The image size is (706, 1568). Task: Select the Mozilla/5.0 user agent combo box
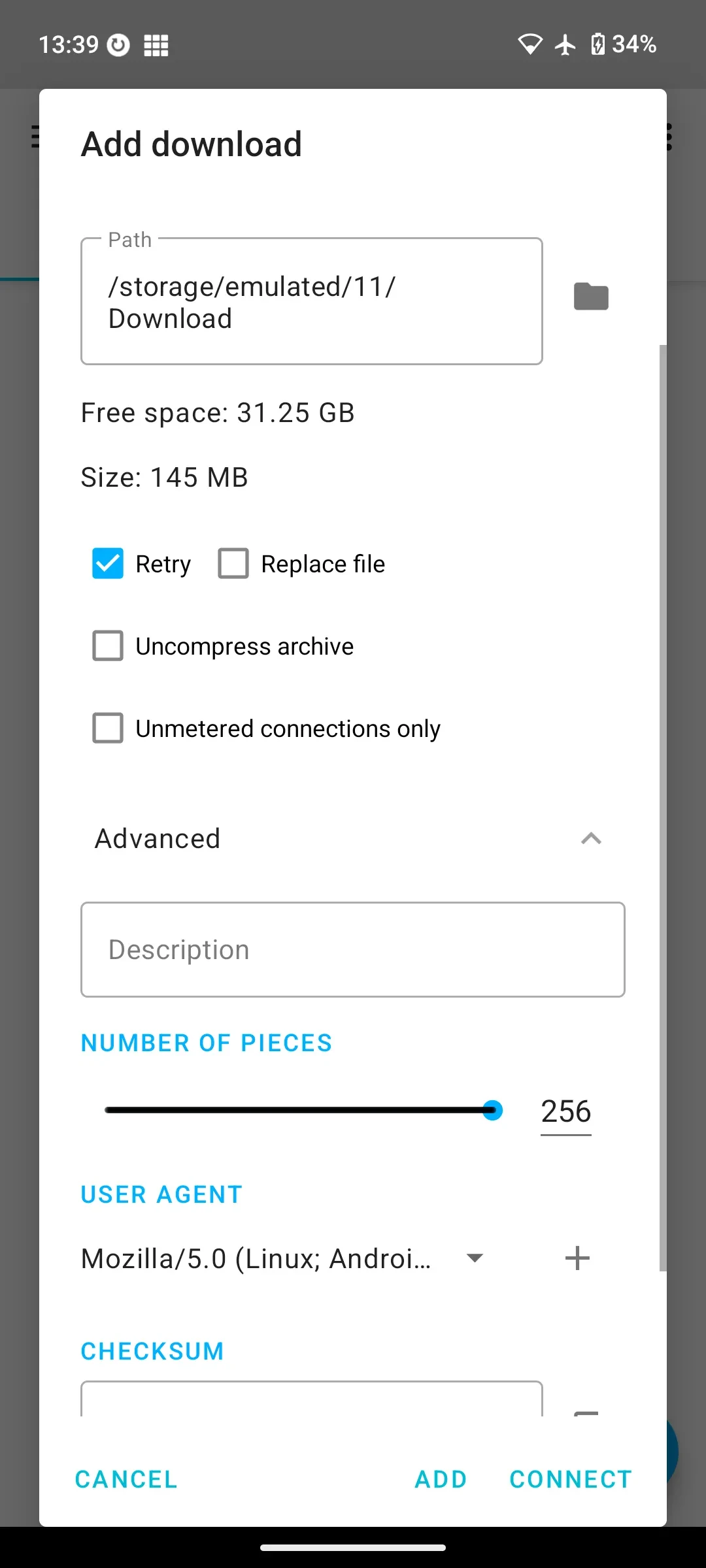tap(282, 1258)
